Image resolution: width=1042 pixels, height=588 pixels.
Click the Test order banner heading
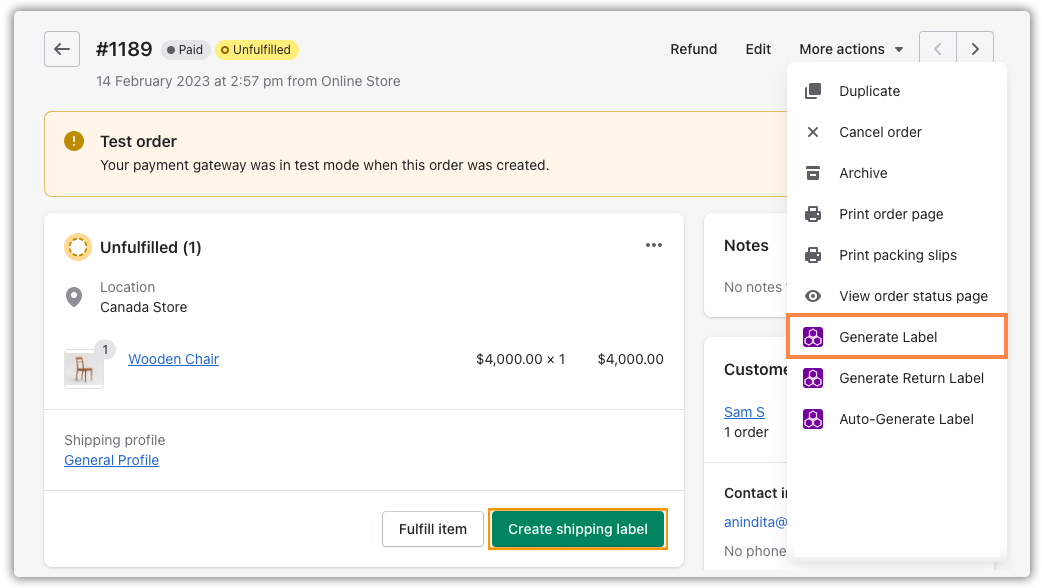138,142
